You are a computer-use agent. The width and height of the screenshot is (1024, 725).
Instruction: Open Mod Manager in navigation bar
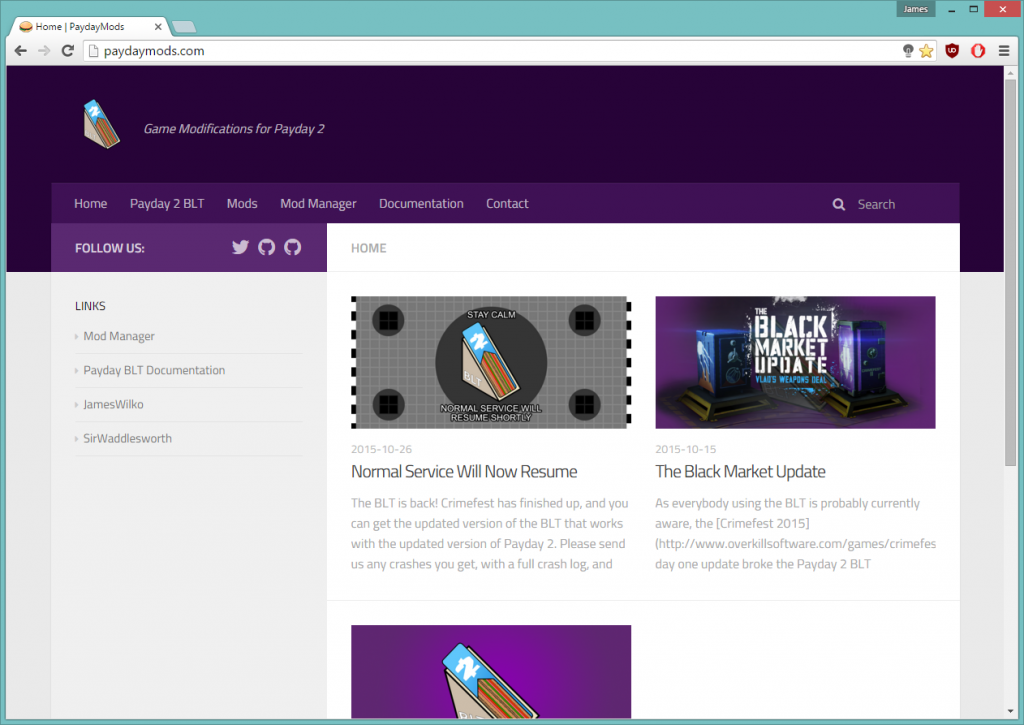318,204
